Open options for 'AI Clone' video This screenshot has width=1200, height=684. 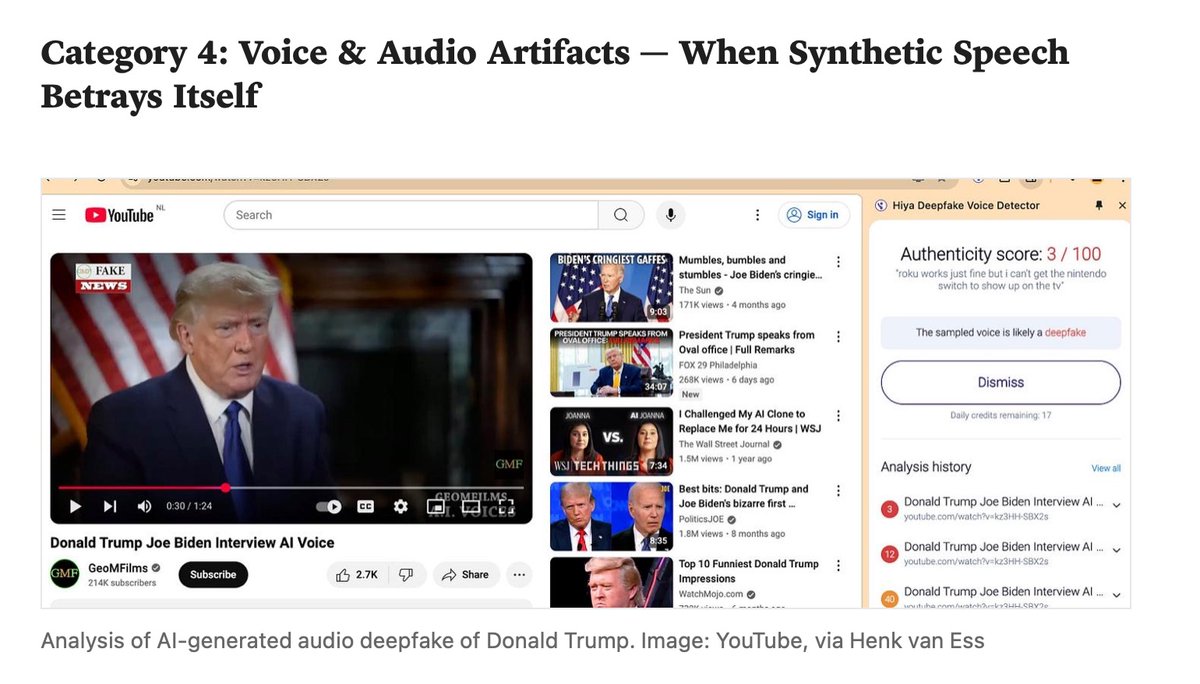838,416
